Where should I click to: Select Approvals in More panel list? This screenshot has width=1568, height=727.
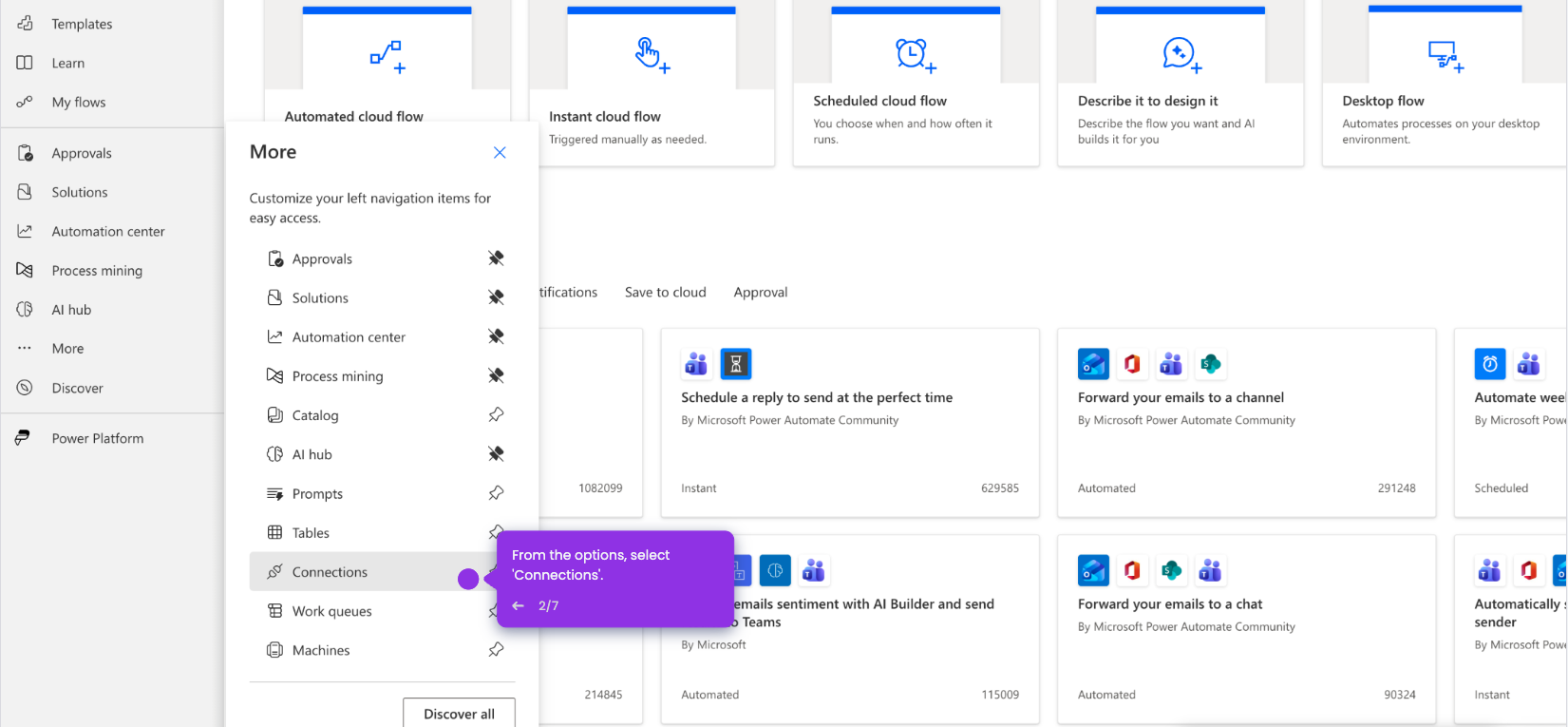click(382, 258)
